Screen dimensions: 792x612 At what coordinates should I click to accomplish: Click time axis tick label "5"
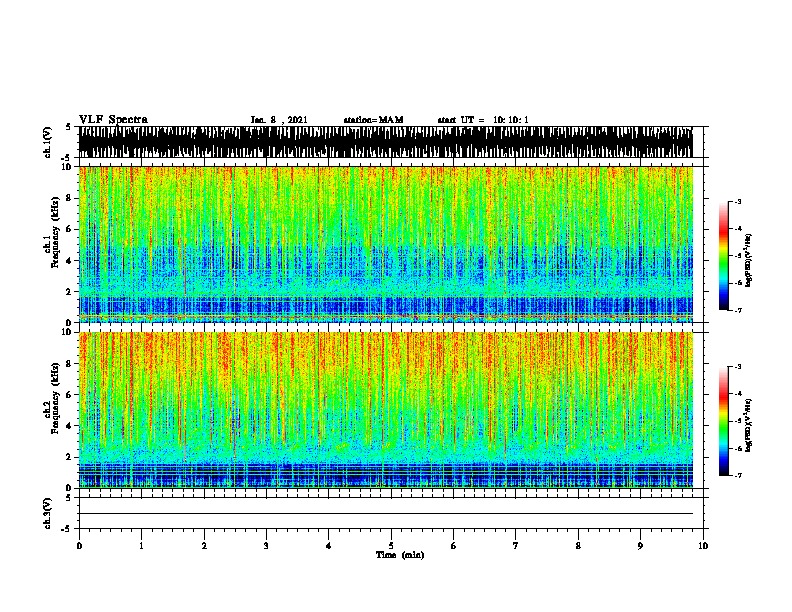(x=391, y=546)
